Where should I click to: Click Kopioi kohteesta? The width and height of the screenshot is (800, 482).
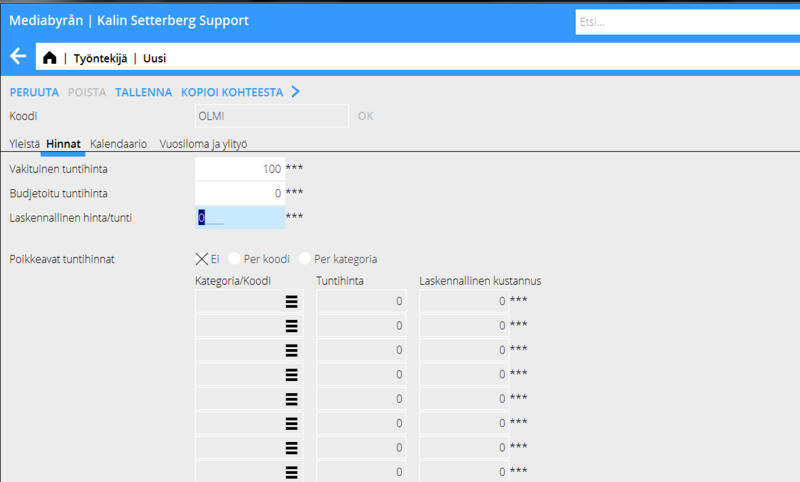tap(232, 92)
